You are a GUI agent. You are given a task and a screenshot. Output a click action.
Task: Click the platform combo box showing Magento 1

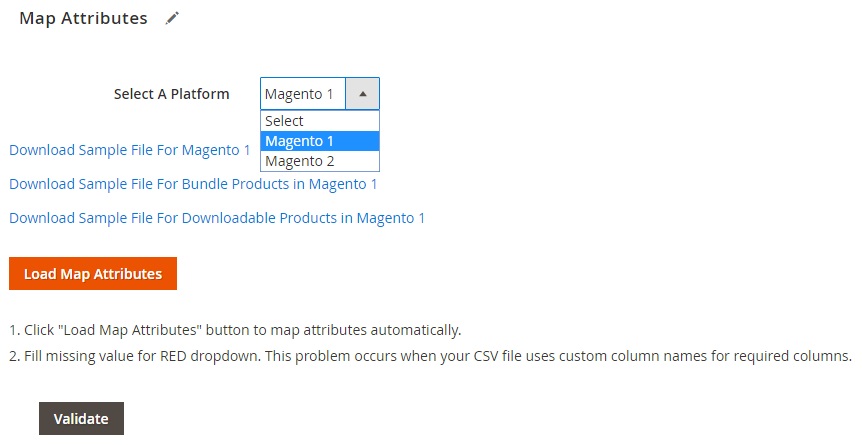(320, 94)
